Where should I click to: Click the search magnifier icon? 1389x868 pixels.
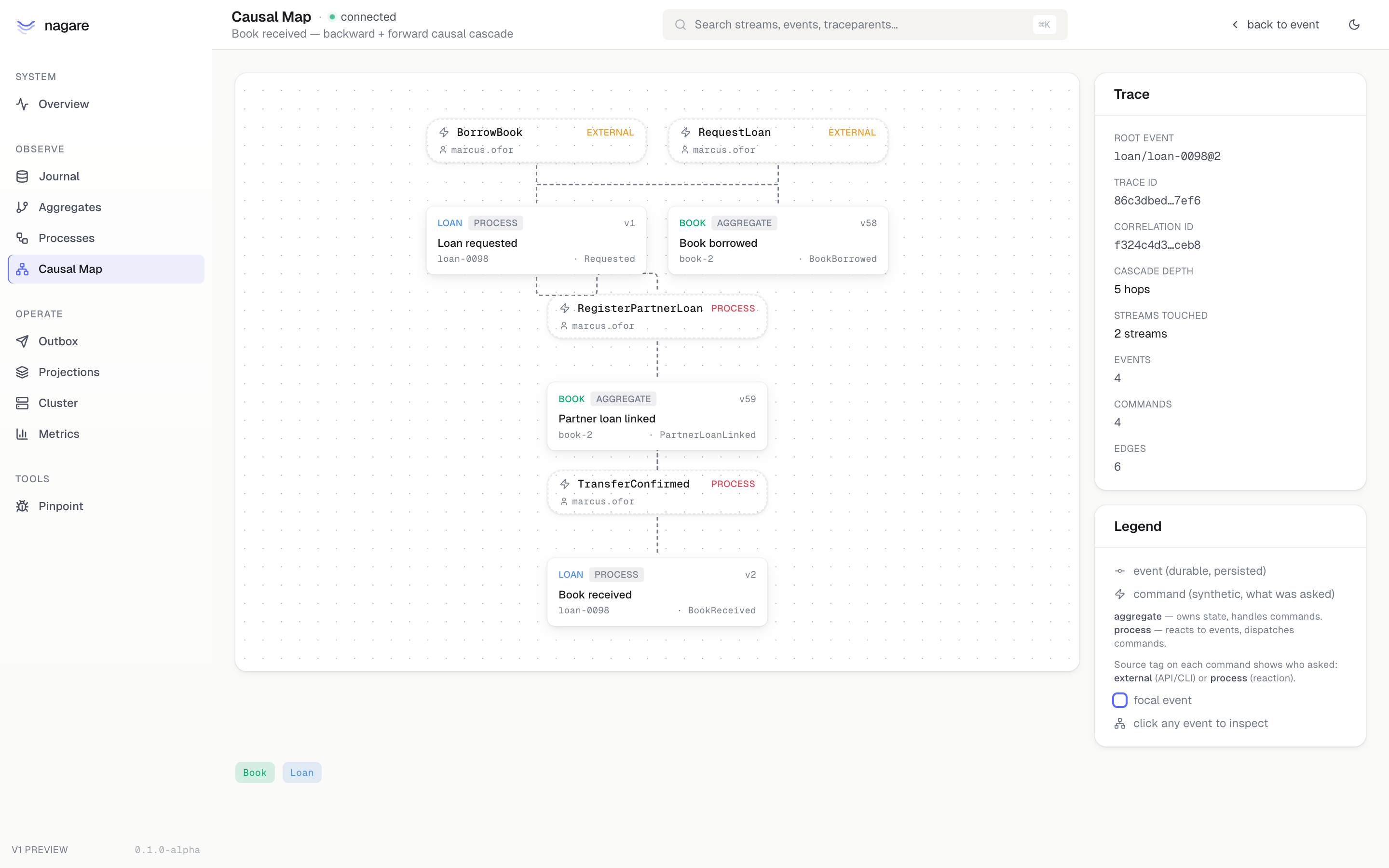tap(680, 25)
